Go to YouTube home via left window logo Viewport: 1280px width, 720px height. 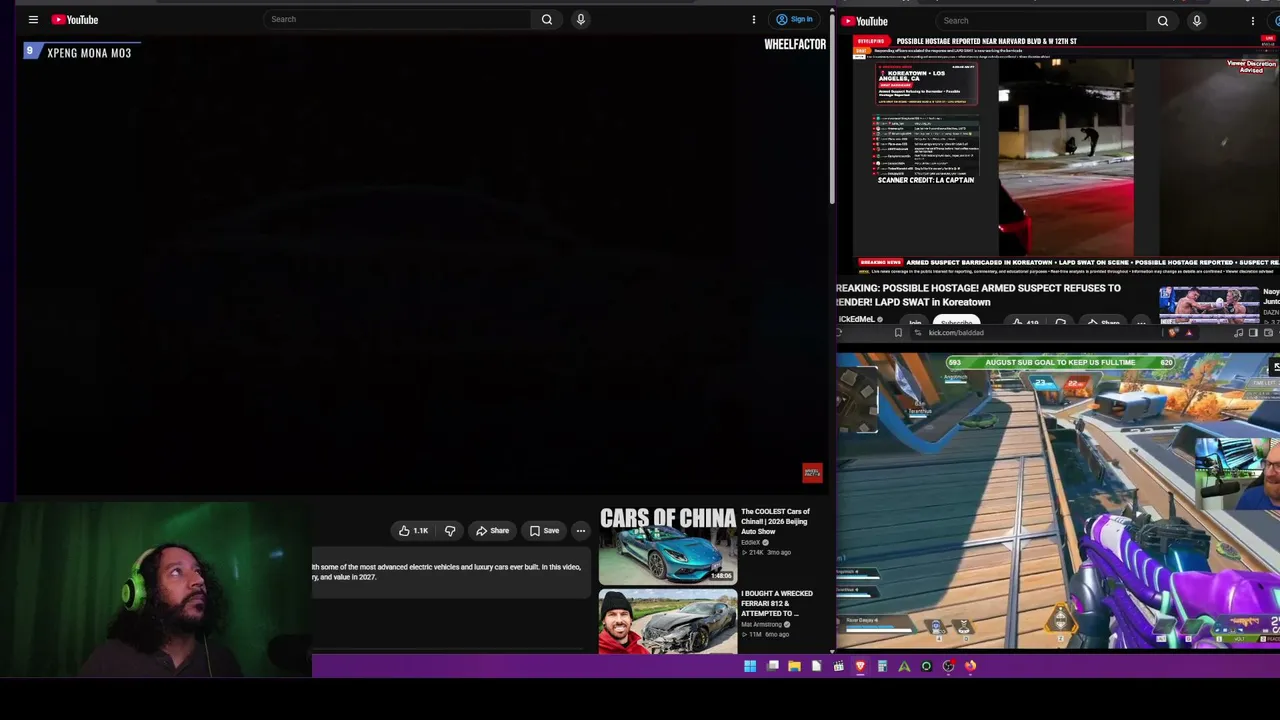coord(75,19)
